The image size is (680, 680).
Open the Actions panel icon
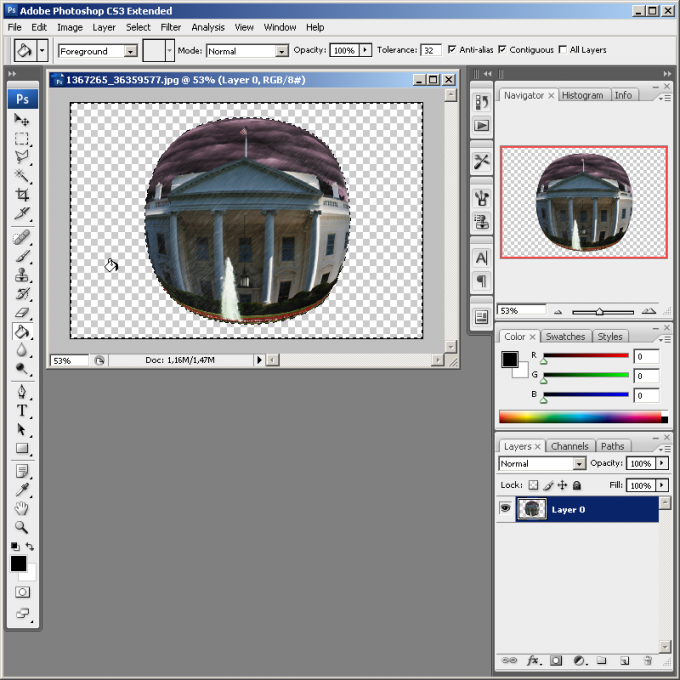coord(481,126)
